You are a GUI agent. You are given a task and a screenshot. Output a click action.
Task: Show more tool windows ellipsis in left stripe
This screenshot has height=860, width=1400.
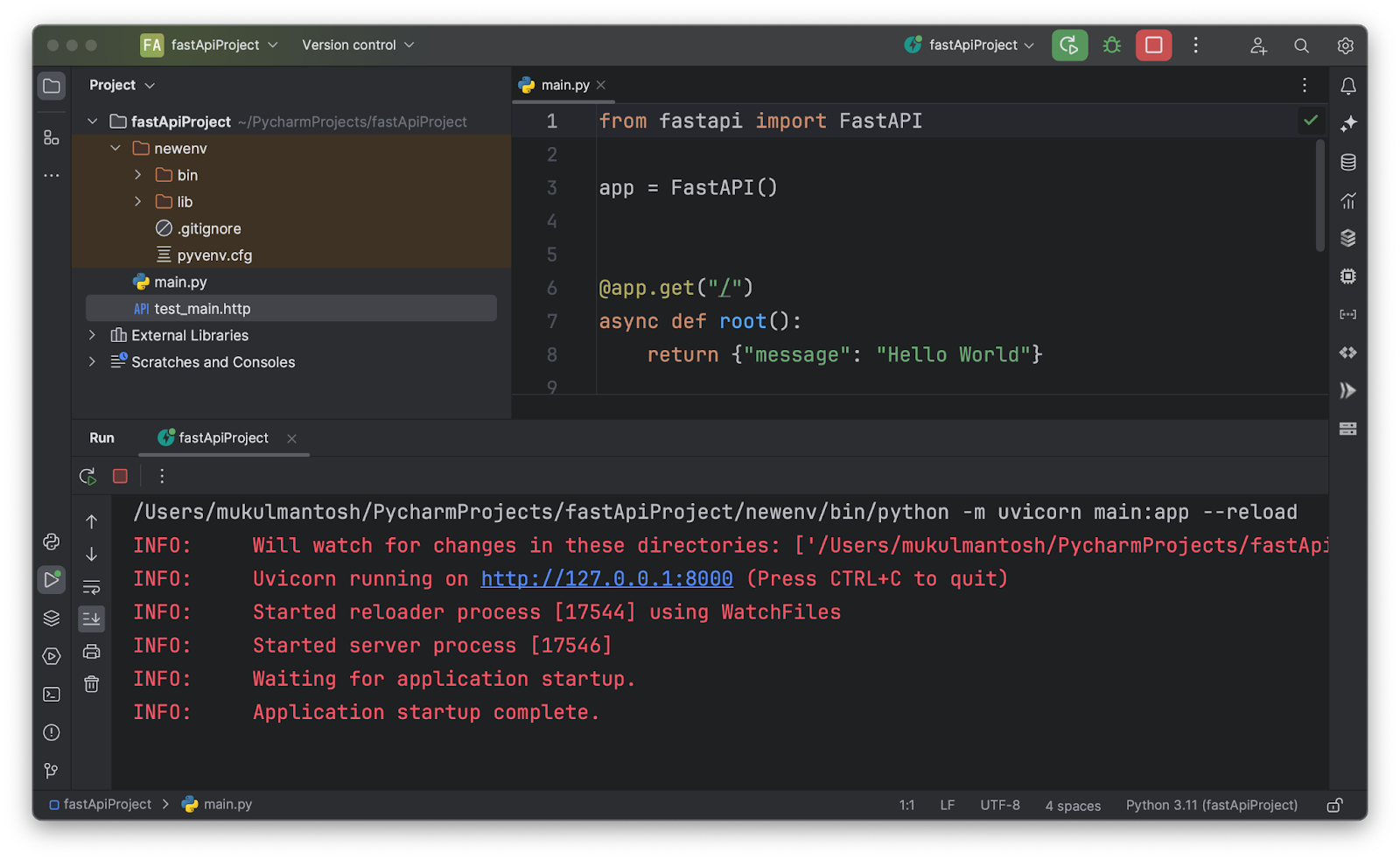coord(52,176)
